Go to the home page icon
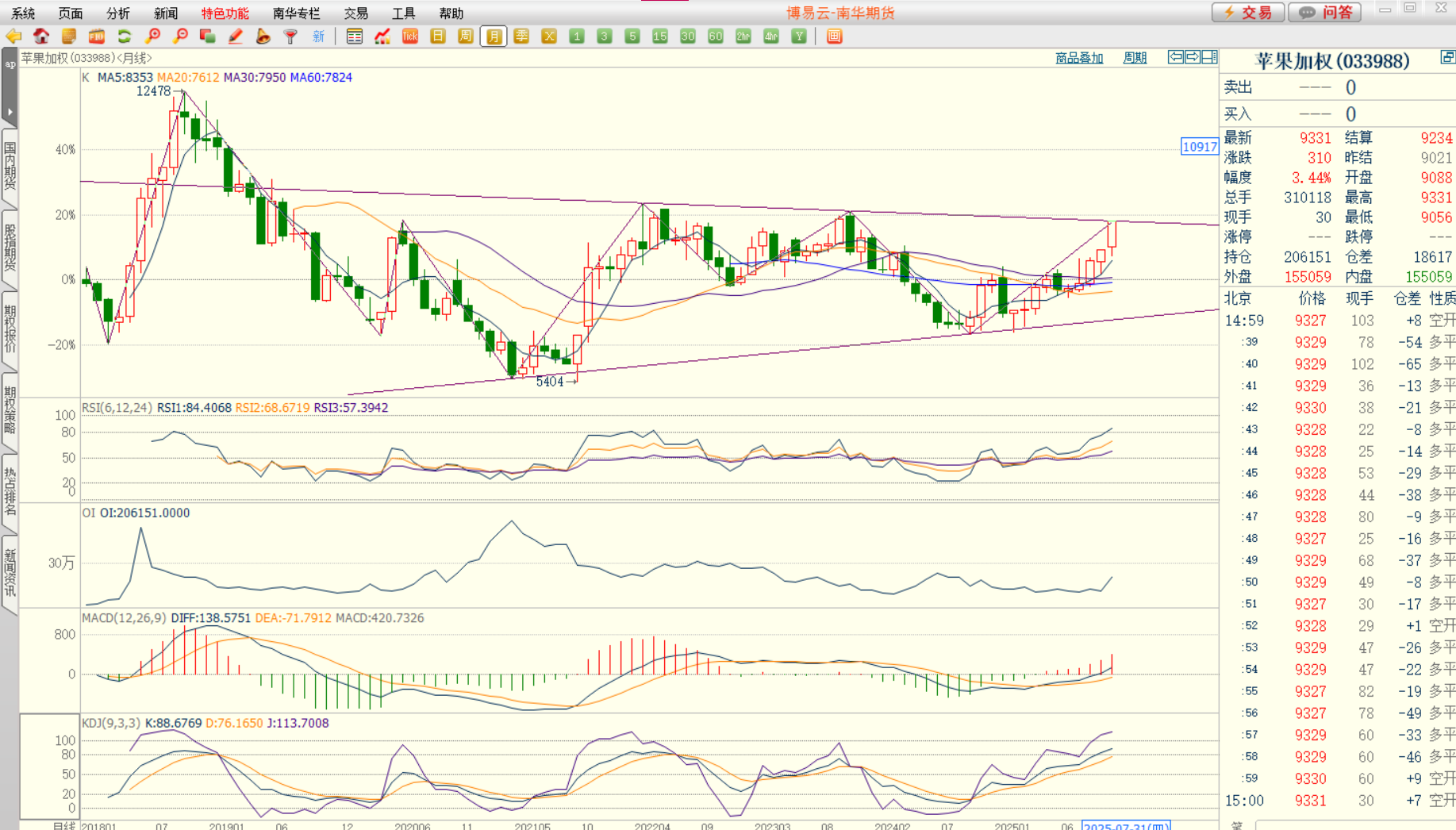1456x830 pixels. (41, 37)
